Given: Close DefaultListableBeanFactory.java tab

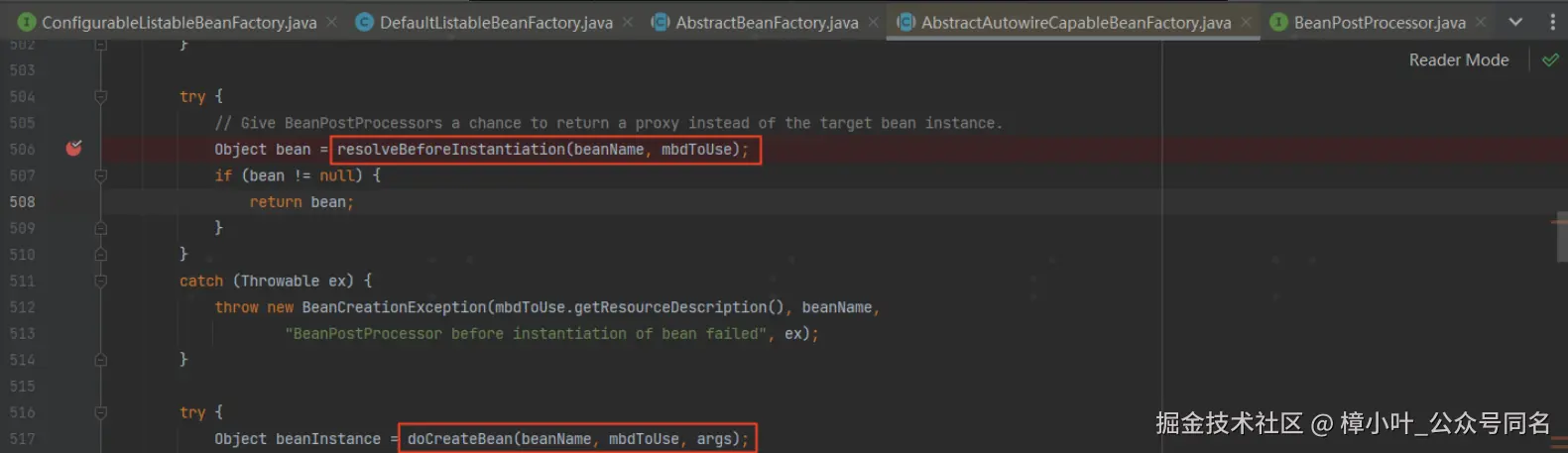Looking at the screenshot, I should [x=628, y=22].
